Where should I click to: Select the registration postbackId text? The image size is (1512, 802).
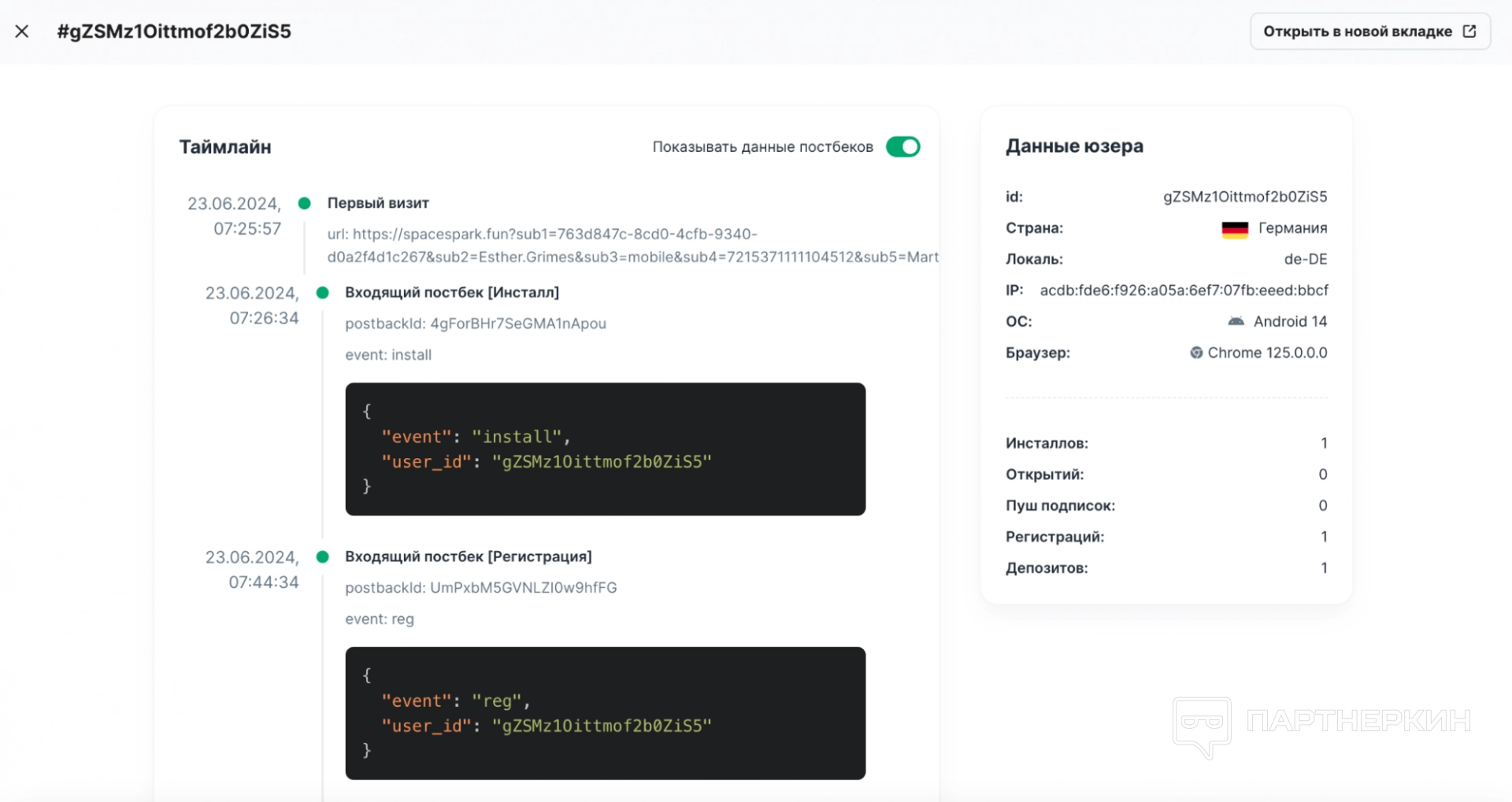pyautogui.click(x=523, y=588)
